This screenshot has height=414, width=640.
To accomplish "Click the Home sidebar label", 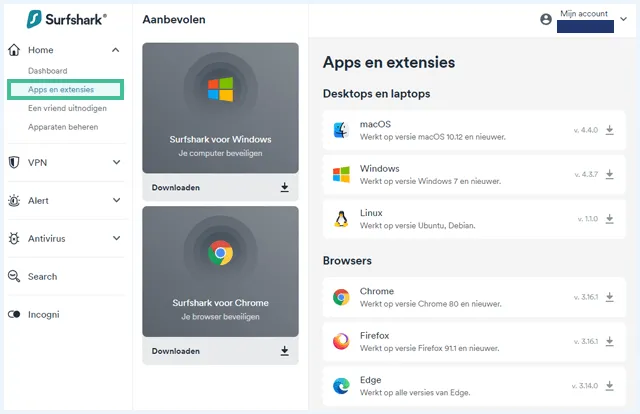I will (41, 50).
